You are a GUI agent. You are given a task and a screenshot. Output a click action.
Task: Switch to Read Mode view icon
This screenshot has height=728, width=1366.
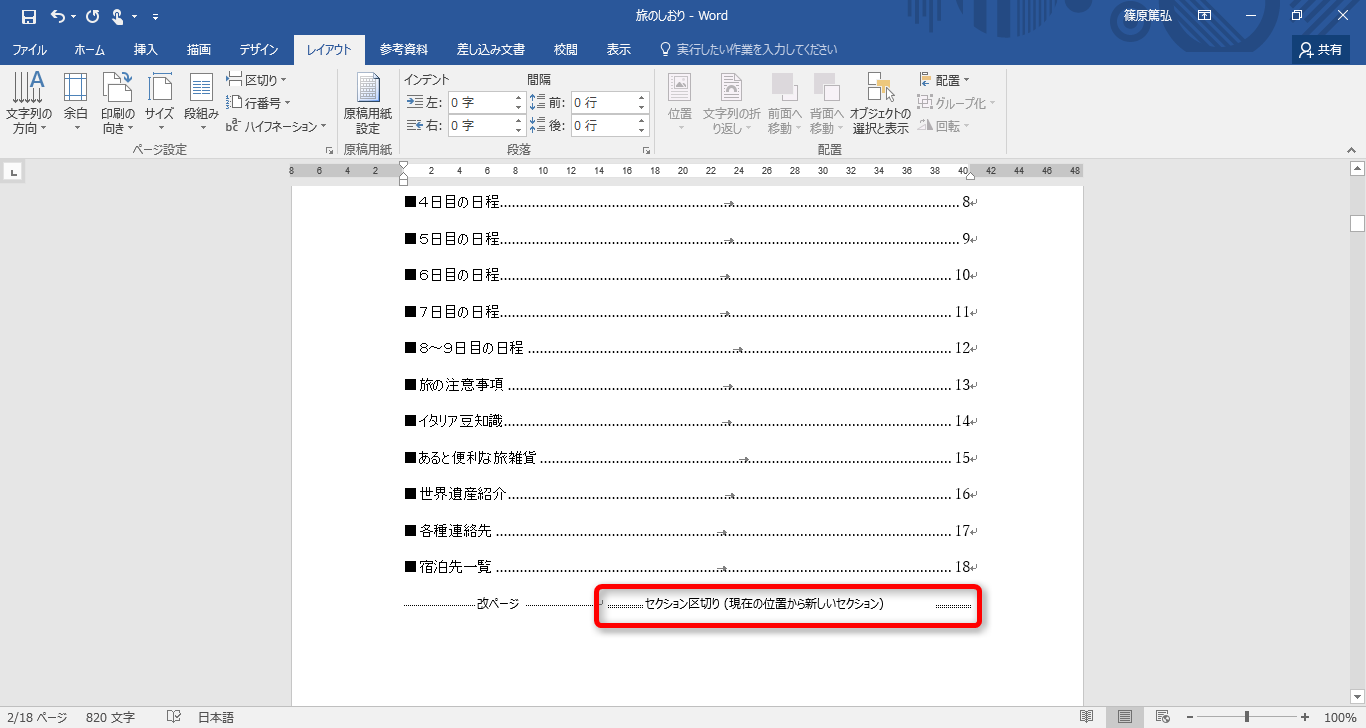(x=1087, y=717)
